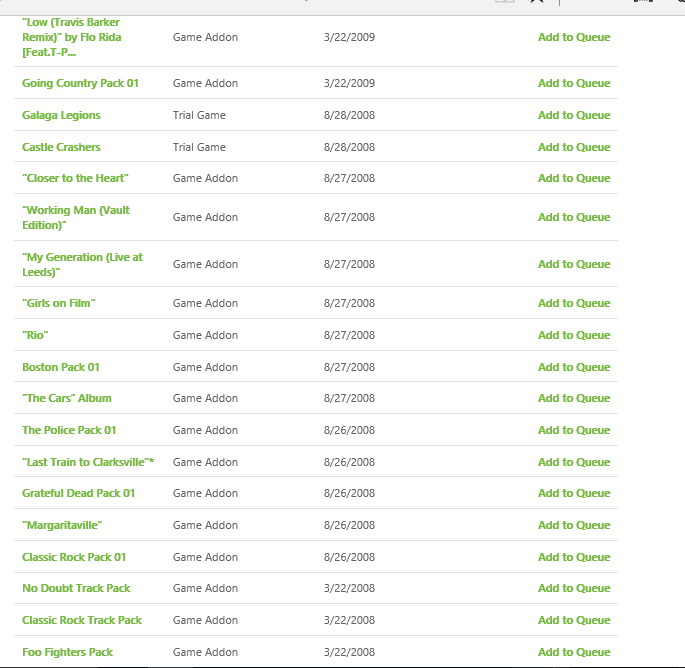Select the Trial Game type for Castle Crashers
This screenshot has width=685, height=668.
tap(199, 147)
